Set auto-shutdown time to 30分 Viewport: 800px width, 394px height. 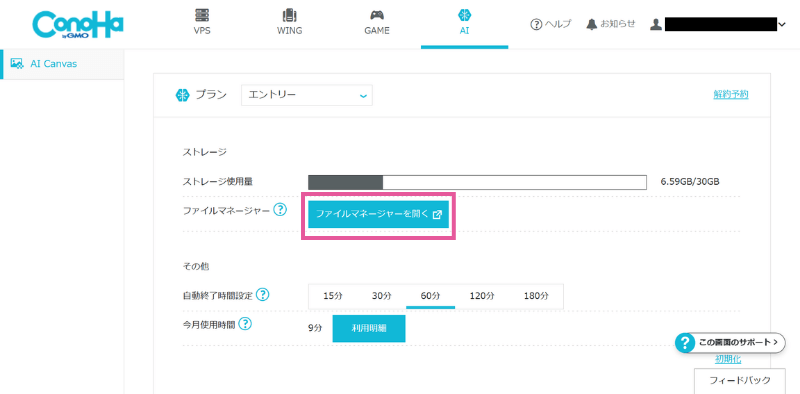point(381,296)
